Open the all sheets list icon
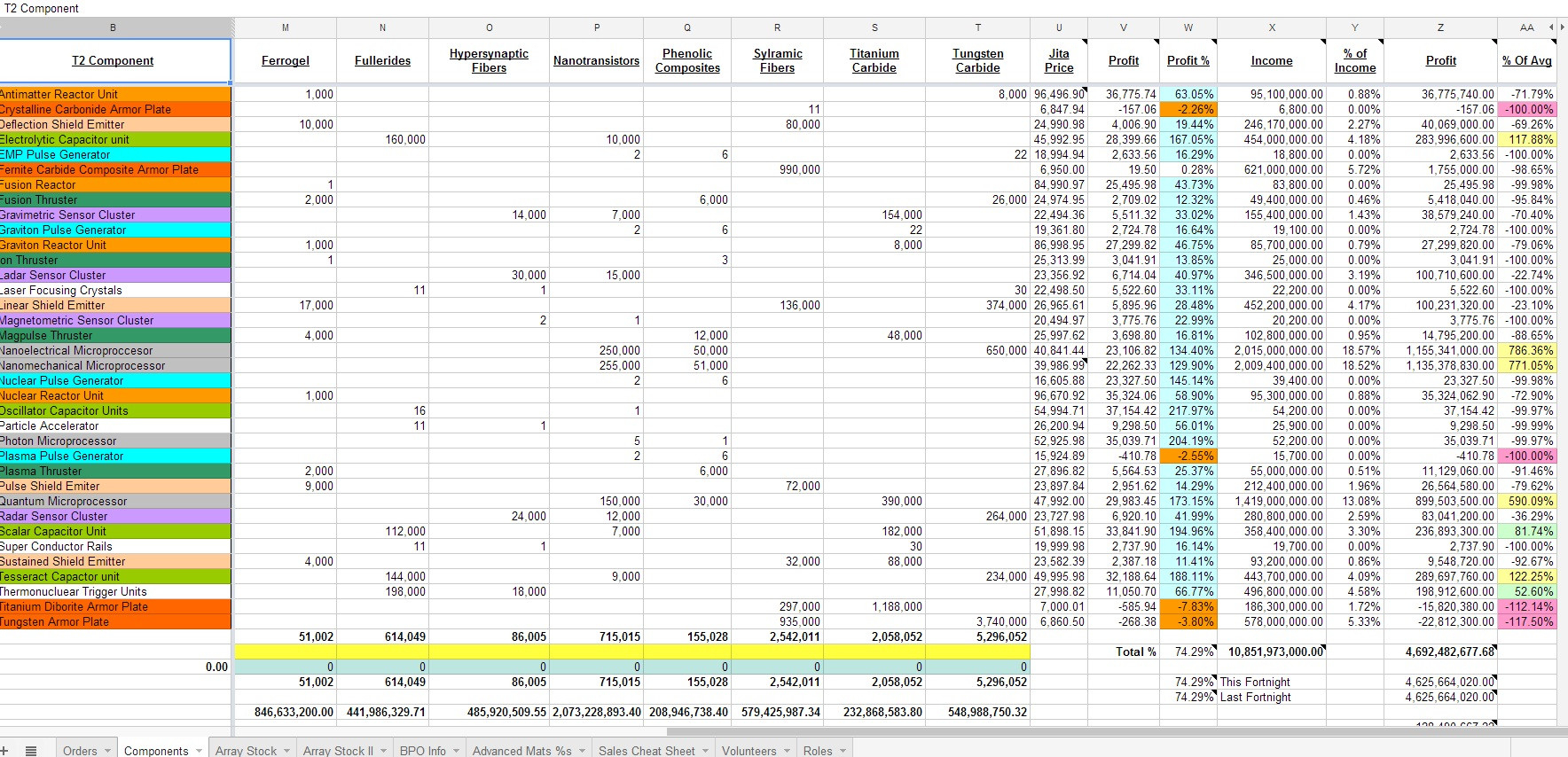The height and width of the screenshot is (757, 1568). [31, 750]
